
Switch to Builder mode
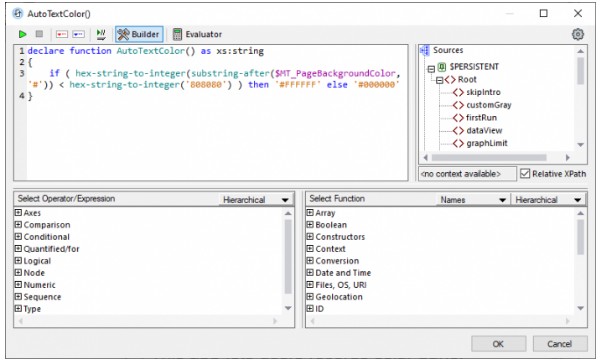[139, 34]
